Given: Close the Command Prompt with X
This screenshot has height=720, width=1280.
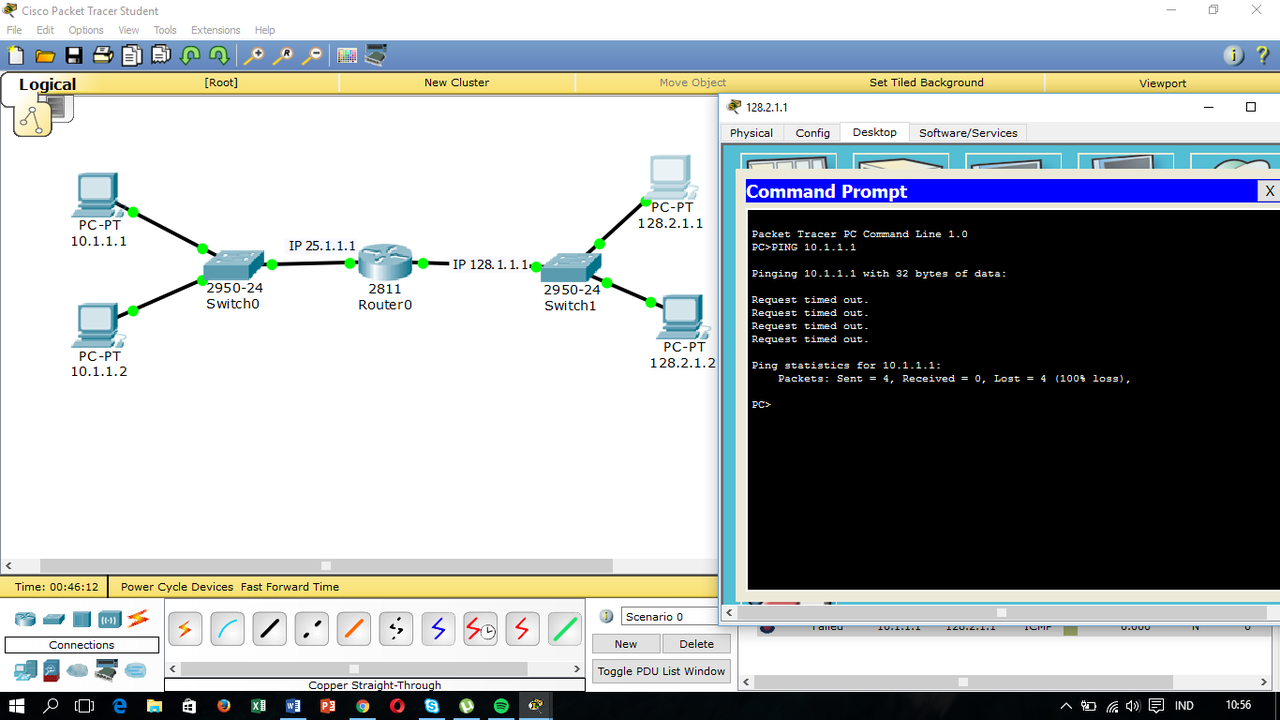Looking at the screenshot, I should [1269, 191].
